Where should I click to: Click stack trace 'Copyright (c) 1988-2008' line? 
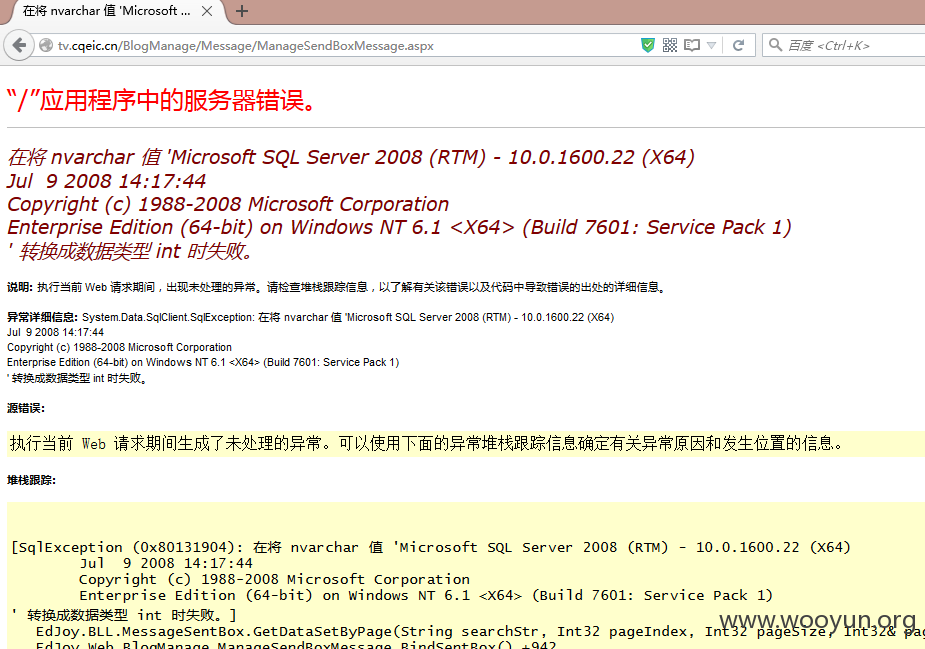(x=274, y=579)
